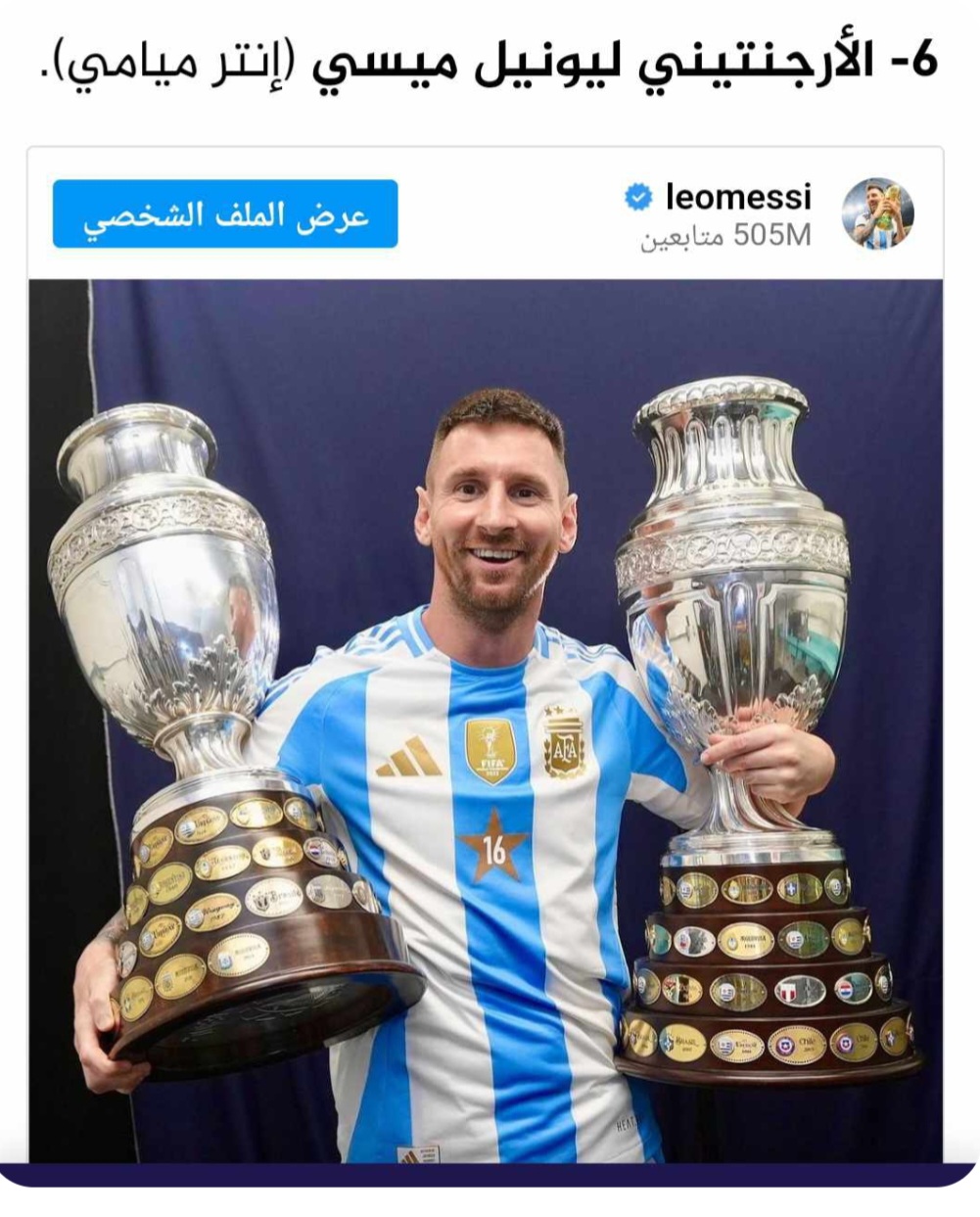Open the leomessi username link
980x1217 pixels.
pyautogui.click(x=738, y=197)
